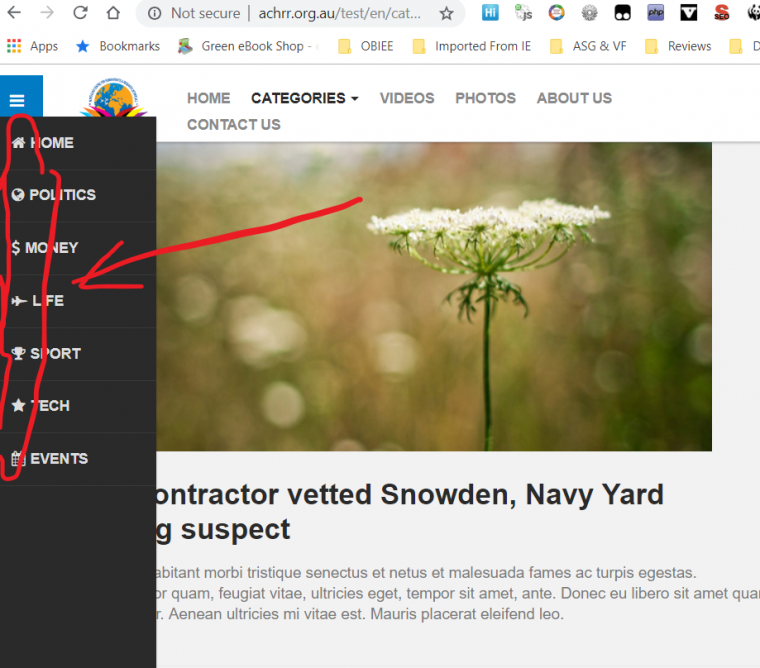Click the white flower article image
The image size is (760, 668).
(x=434, y=296)
